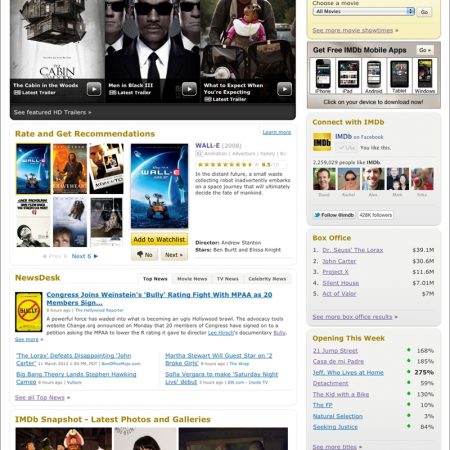Open John Carter box office link

(x=339, y=261)
